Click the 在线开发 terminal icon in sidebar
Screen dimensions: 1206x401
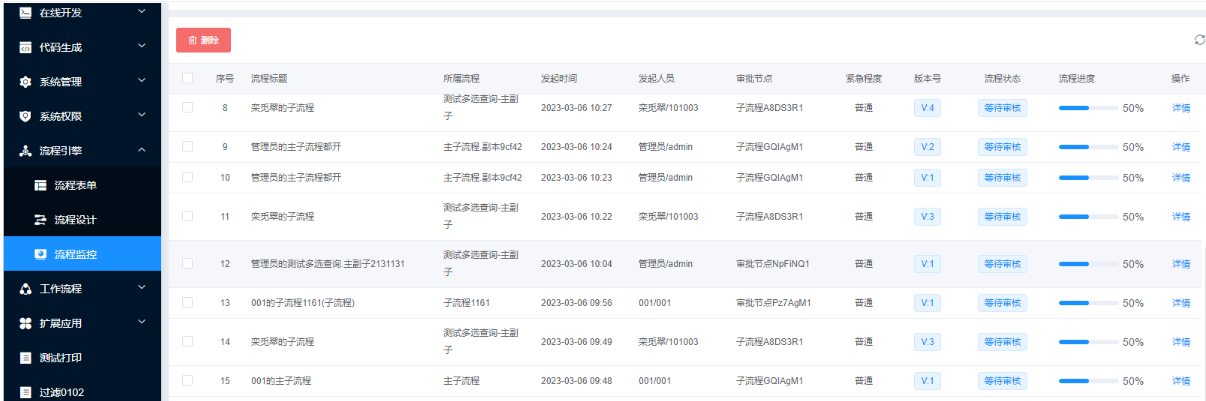tap(26, 12)
